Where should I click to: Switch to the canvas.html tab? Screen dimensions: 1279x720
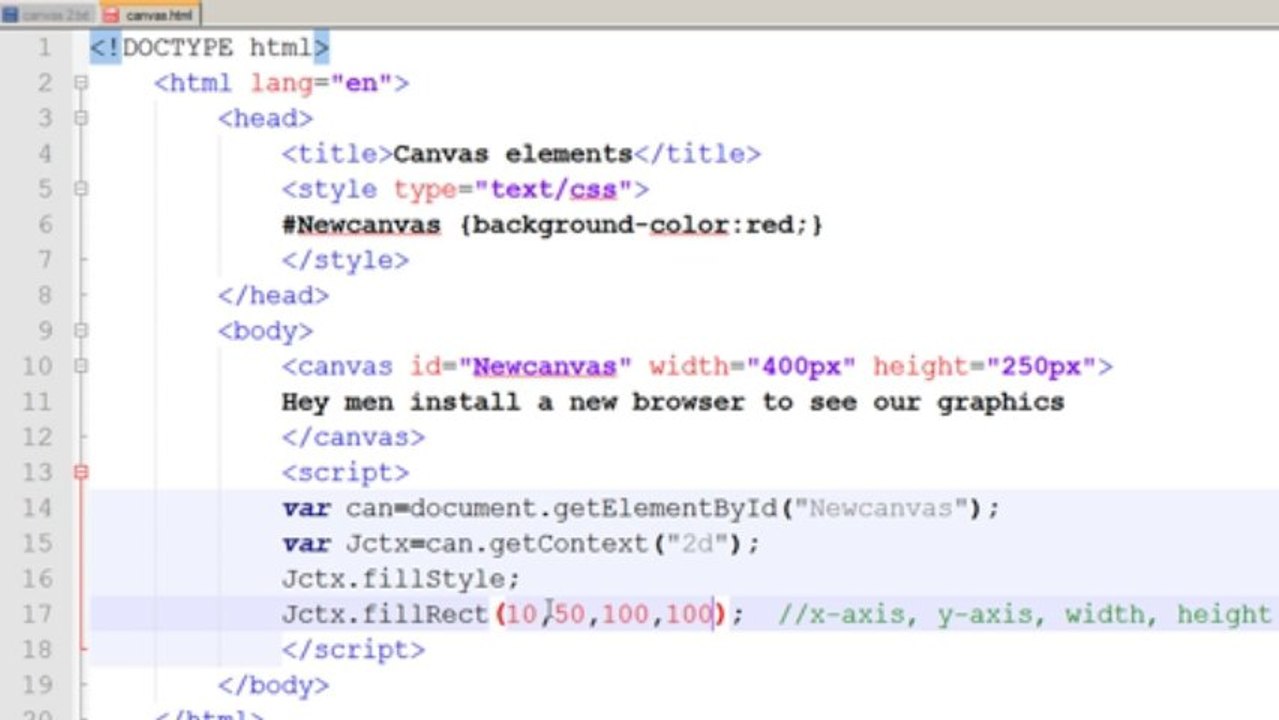pos(150,14)
